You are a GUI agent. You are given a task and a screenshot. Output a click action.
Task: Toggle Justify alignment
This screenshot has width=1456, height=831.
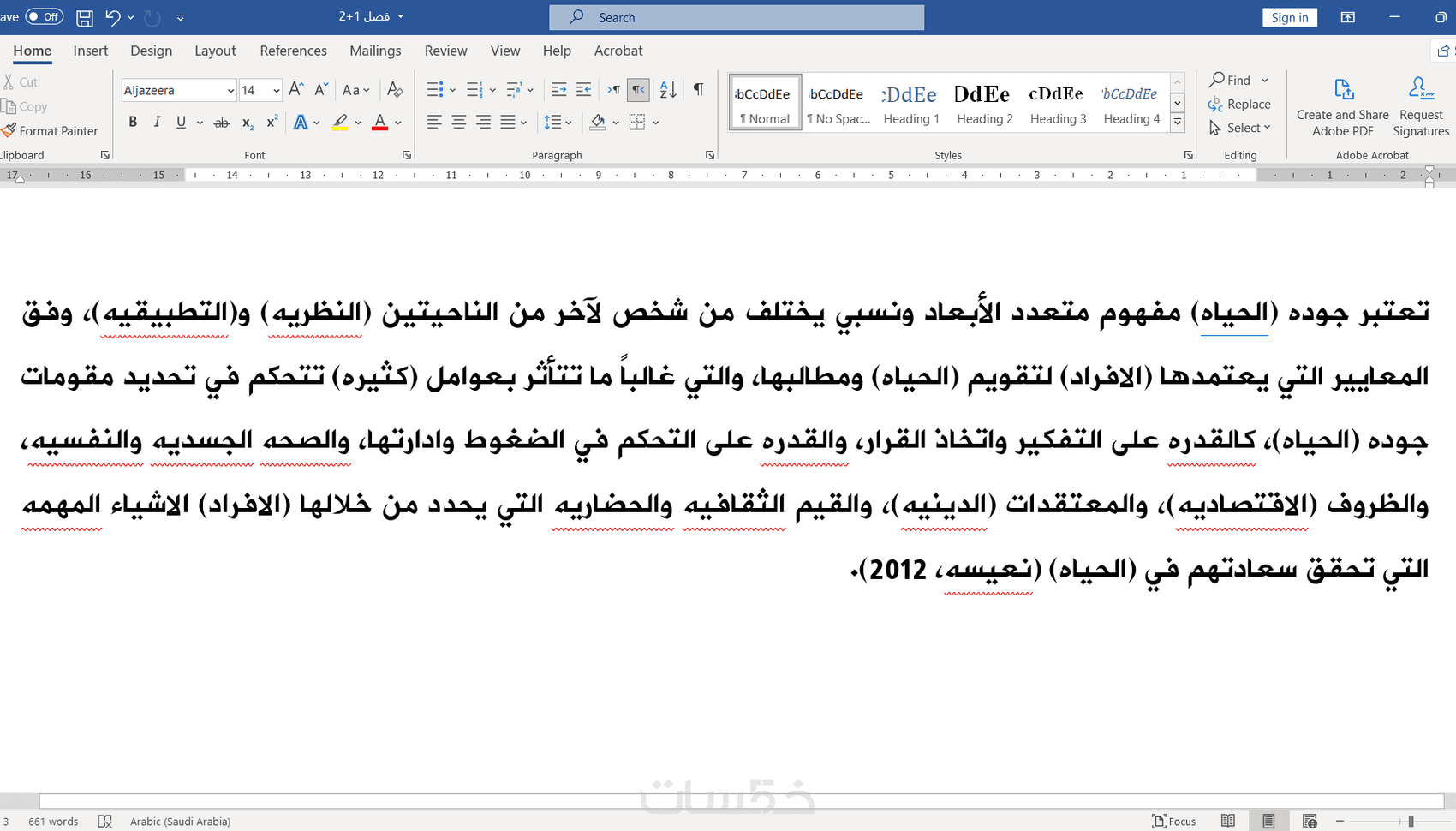[x=509, y=123]
